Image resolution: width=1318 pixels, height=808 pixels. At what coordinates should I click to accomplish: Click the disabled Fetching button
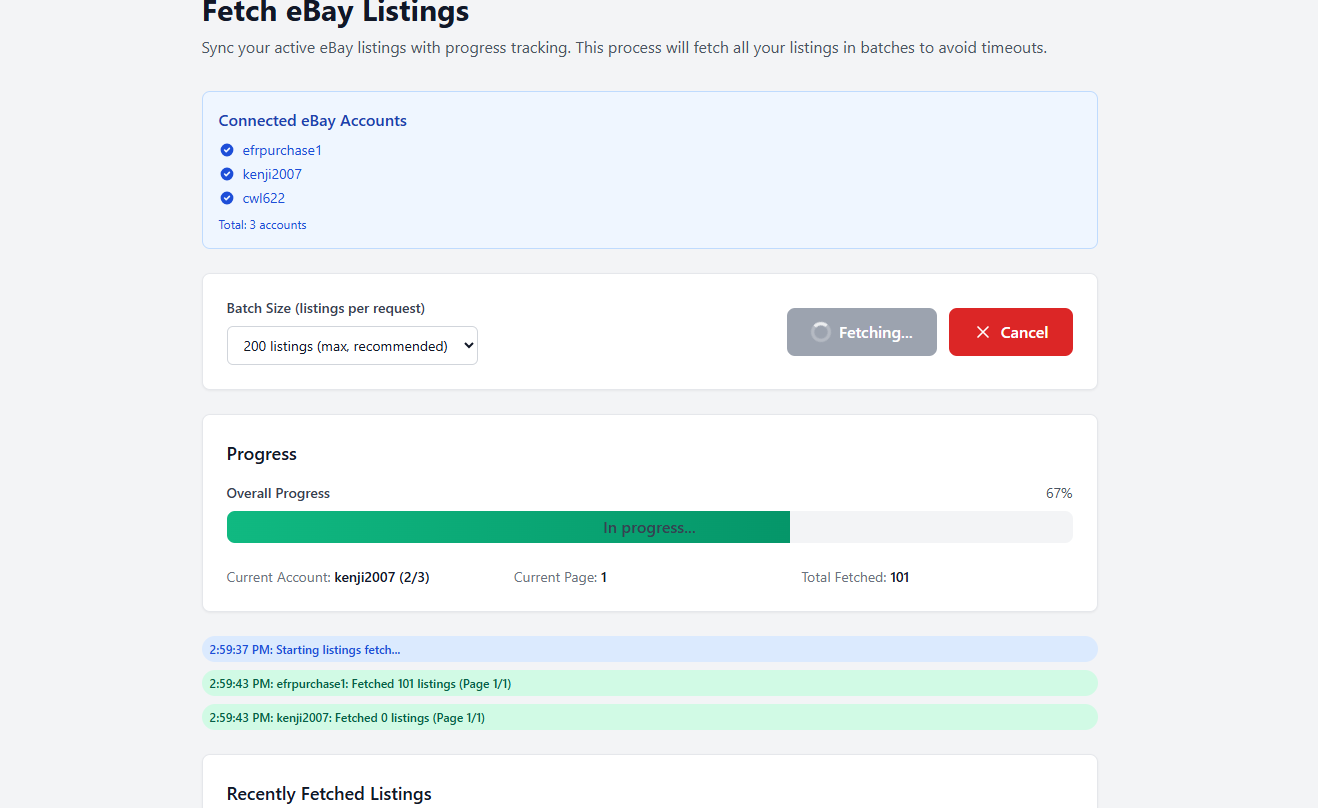(x=861, y=332)
